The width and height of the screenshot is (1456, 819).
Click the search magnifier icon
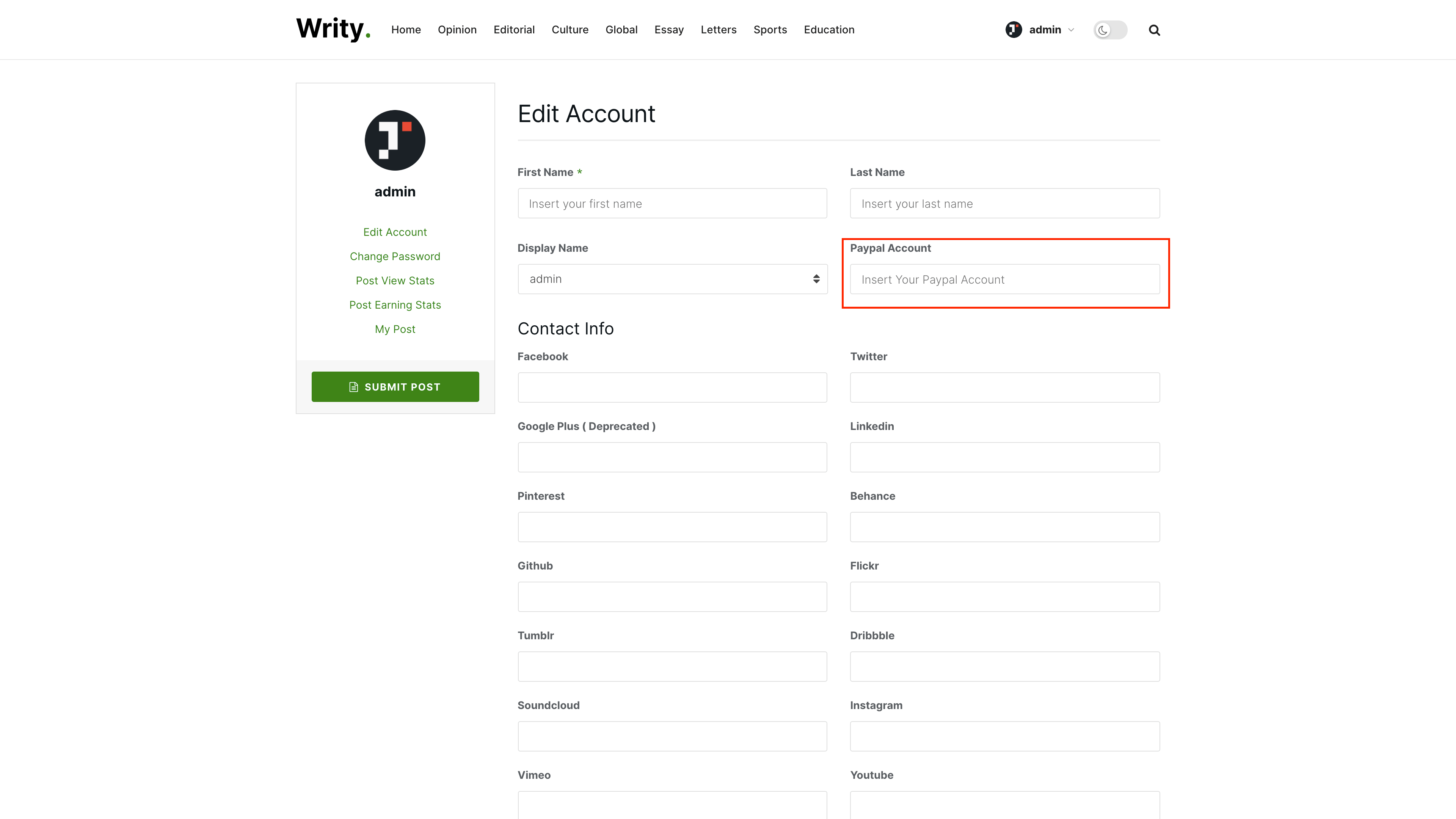click(x=1154, y=30)
